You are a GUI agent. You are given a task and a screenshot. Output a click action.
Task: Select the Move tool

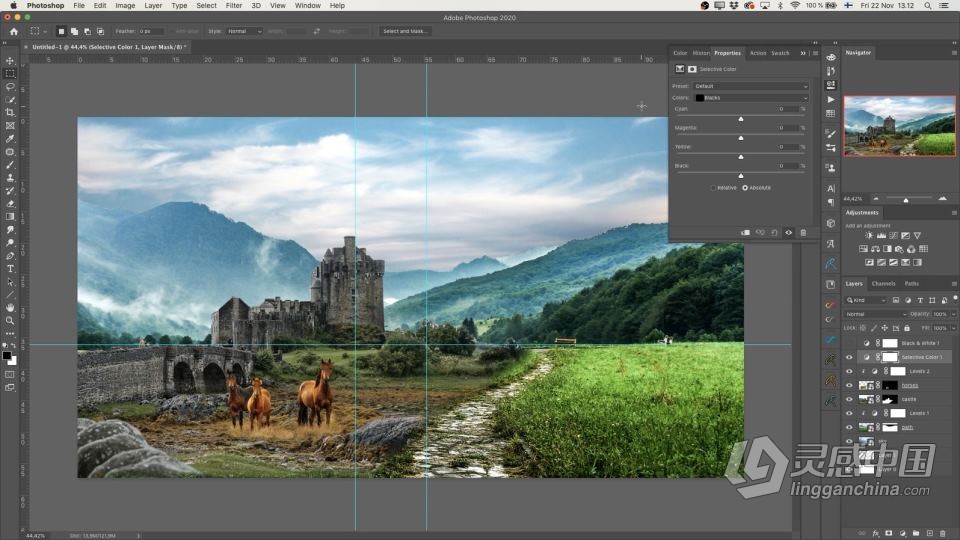point(10,61)
